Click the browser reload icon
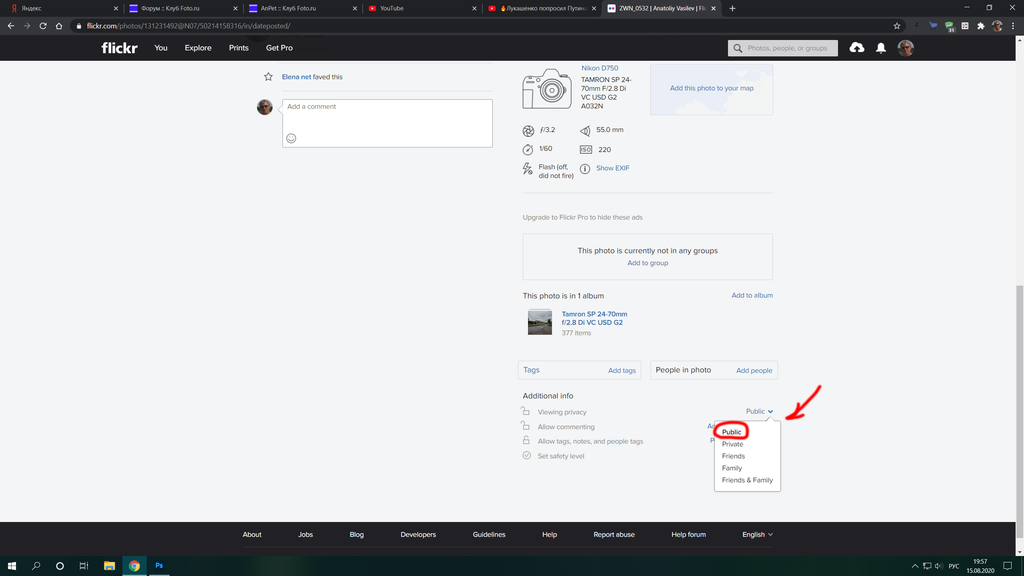 click(43, 26)
